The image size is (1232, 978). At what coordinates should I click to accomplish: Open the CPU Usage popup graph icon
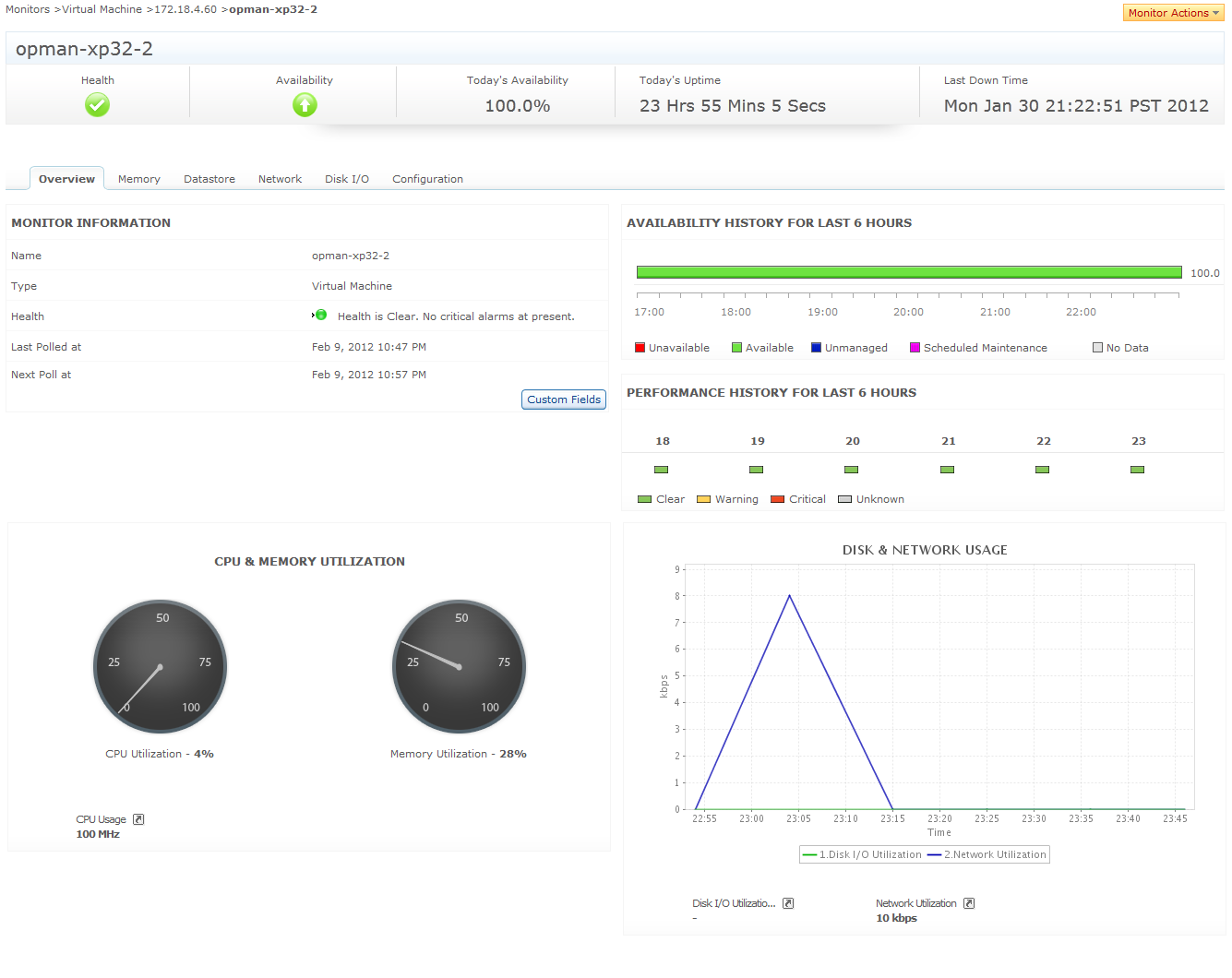pos(138,819)
